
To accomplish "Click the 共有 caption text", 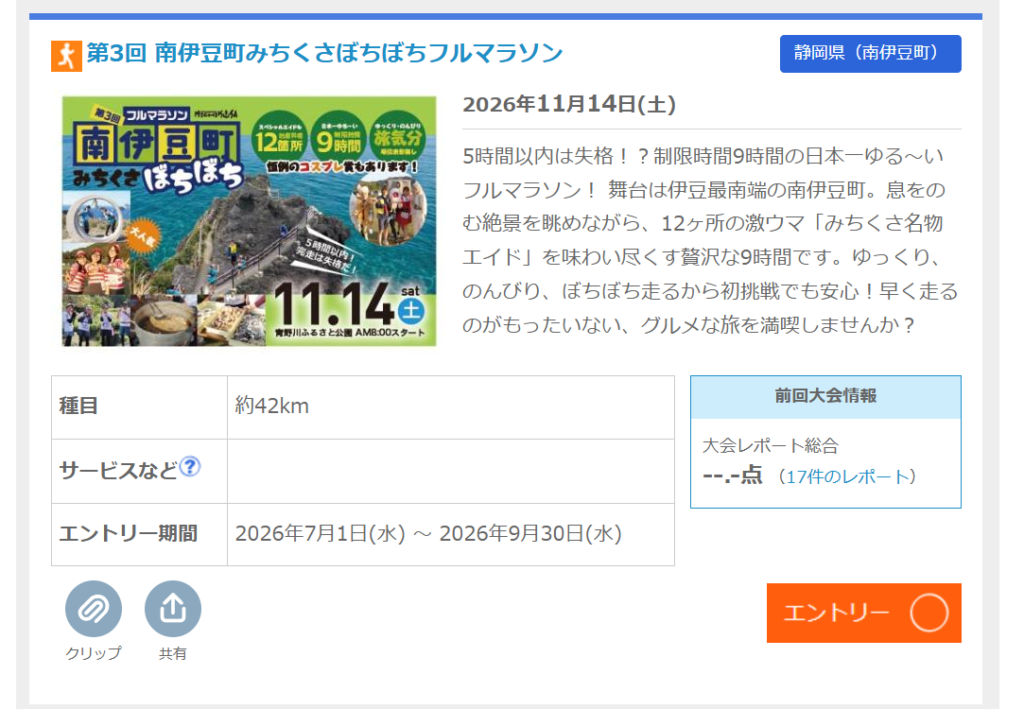I will [172, 654].
